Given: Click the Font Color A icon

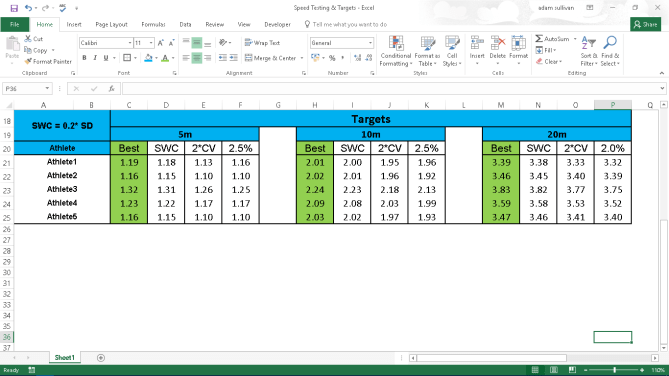Looking at the screenshot, I should pyautogui.click(x=165, y=58).
